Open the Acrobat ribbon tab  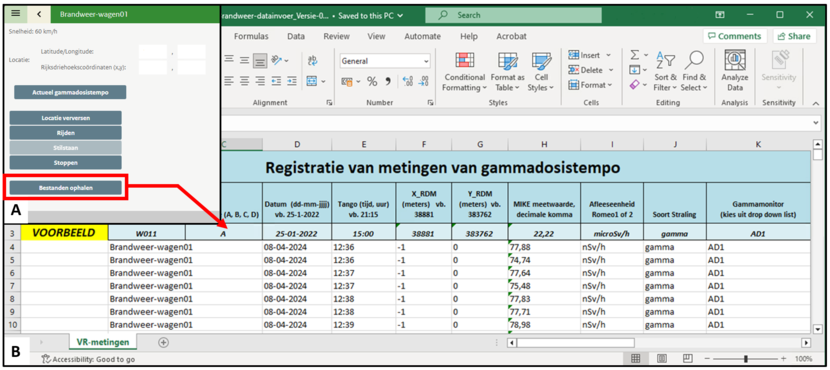511,37
